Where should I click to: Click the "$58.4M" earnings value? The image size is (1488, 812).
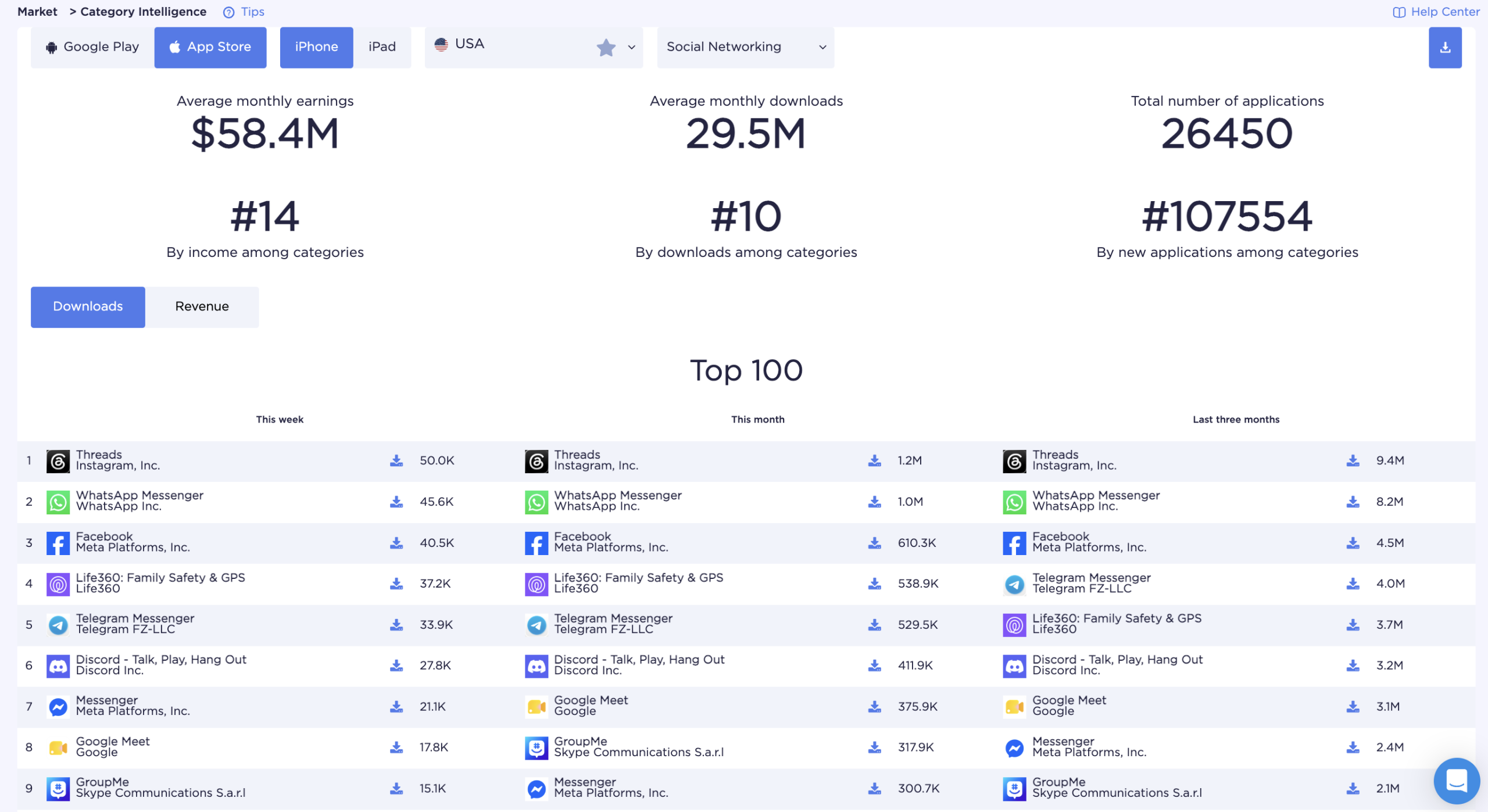(x=265, y=134)
